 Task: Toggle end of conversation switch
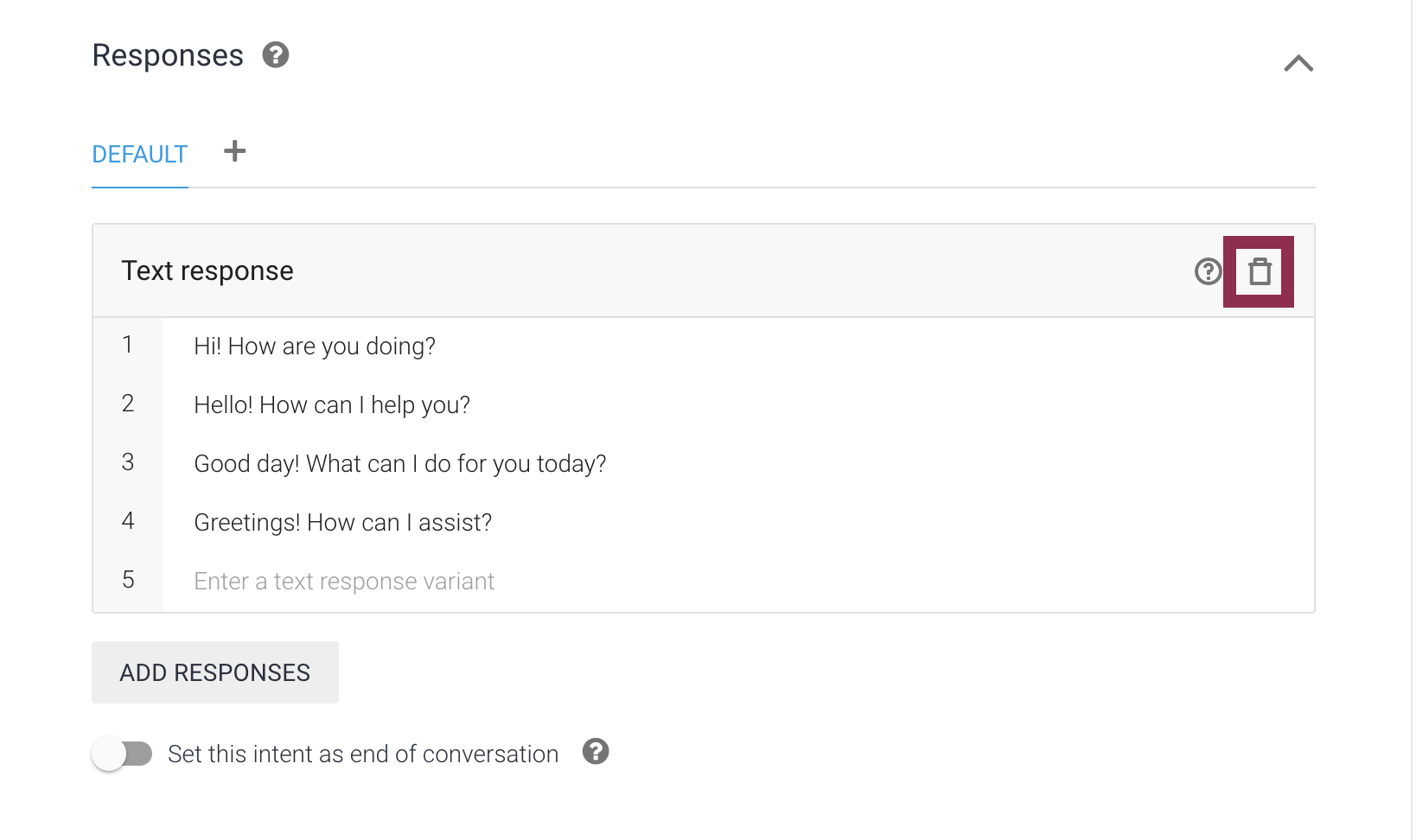(123, 754)
